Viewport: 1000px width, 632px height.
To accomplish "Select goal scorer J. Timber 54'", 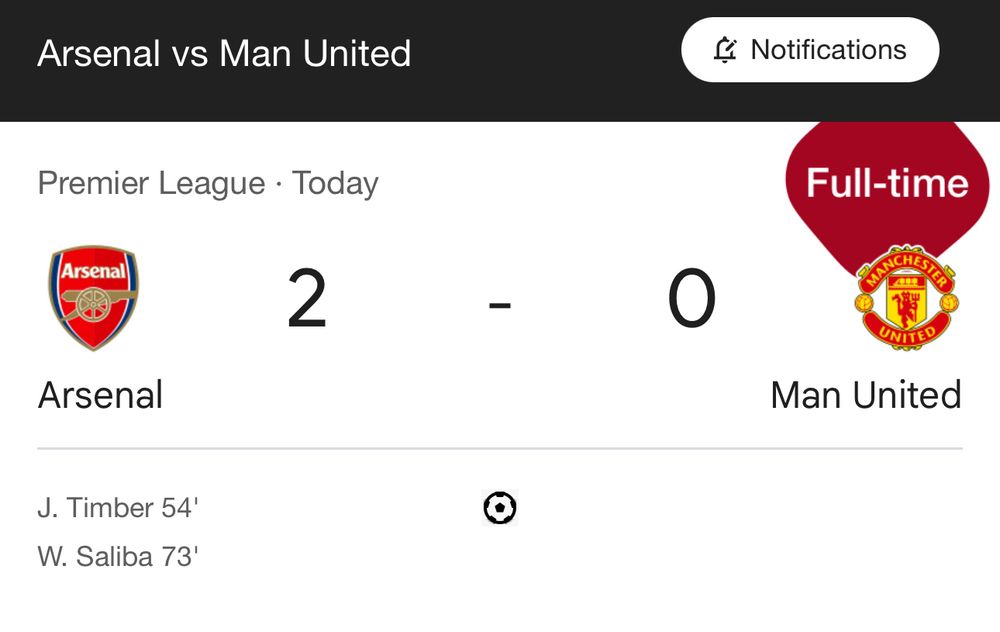I will [x=118, y=508].
